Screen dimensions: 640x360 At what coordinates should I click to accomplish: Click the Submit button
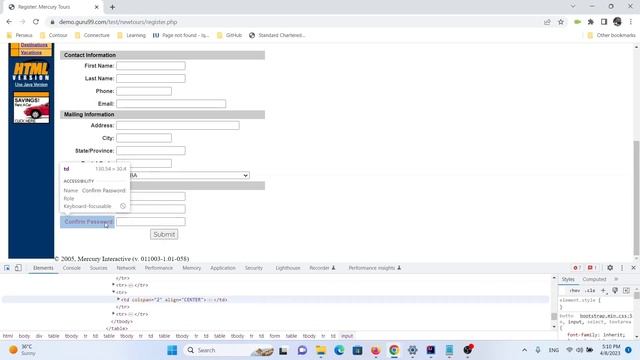coord(164,234)
